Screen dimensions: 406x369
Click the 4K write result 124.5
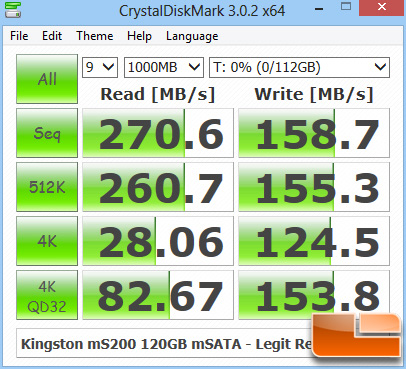click(314, 241)
